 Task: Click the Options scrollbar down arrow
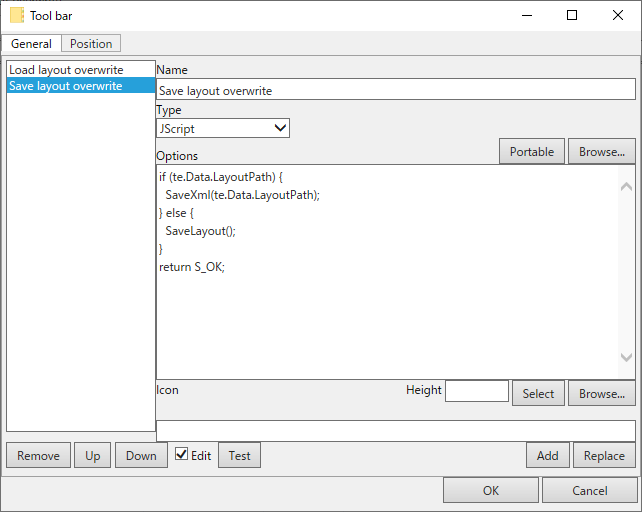626,357
